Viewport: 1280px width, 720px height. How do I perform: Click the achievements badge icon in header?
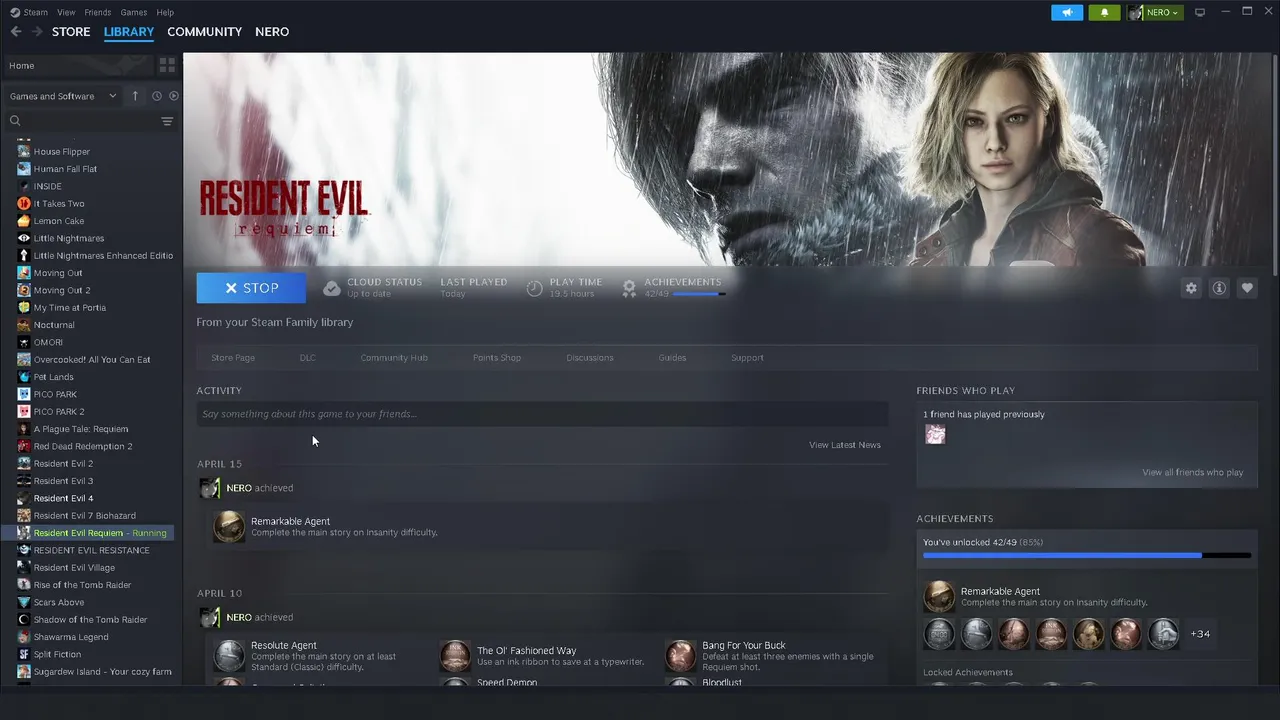pos(629,288)
